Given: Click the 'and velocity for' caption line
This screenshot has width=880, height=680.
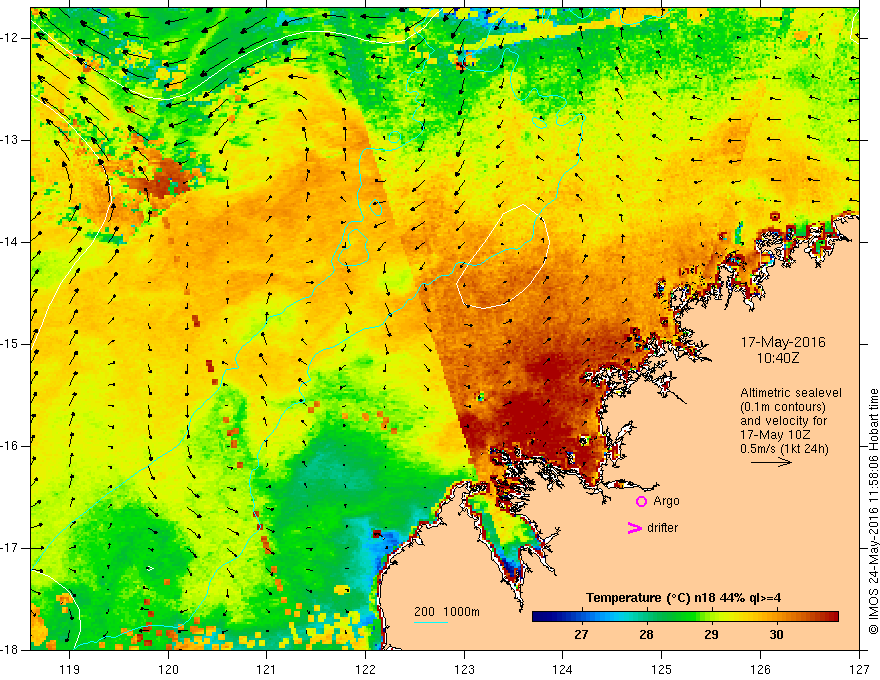Looking at the screenshot, I should point(783,421).
